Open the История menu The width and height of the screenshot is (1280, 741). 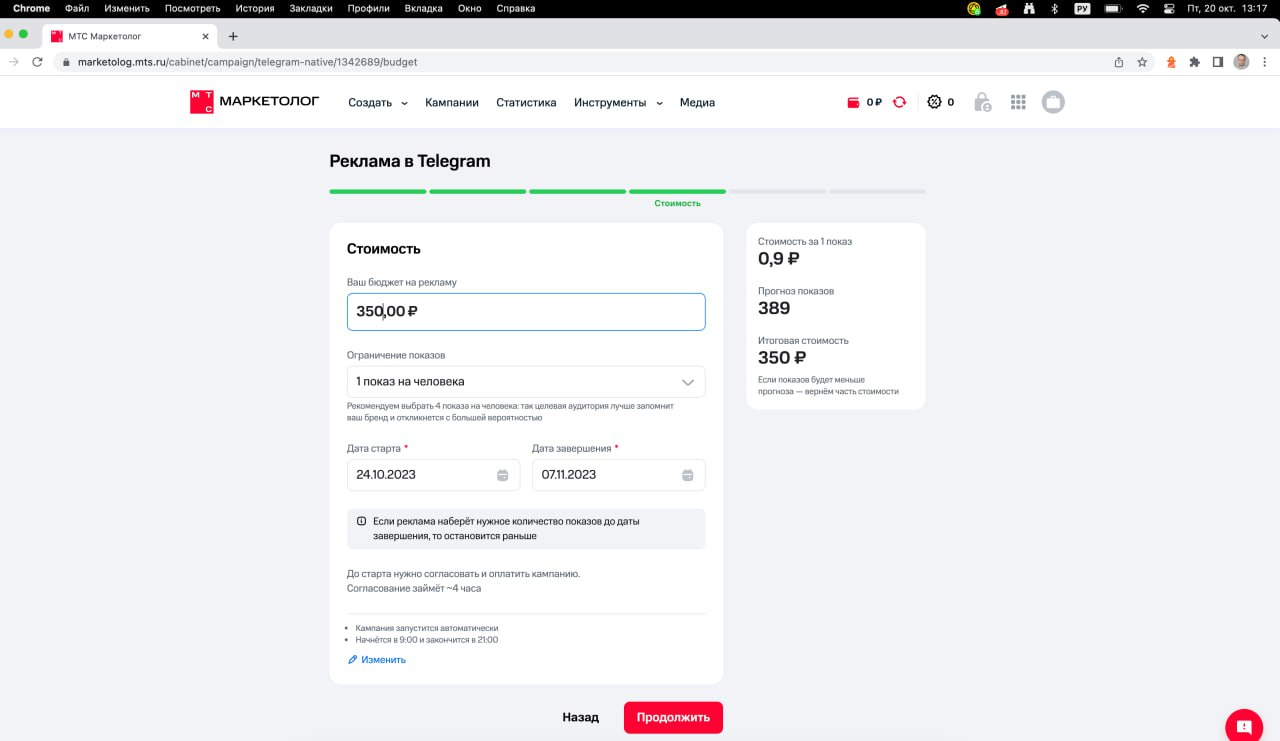pyautogui.click(x=255, y=8)
